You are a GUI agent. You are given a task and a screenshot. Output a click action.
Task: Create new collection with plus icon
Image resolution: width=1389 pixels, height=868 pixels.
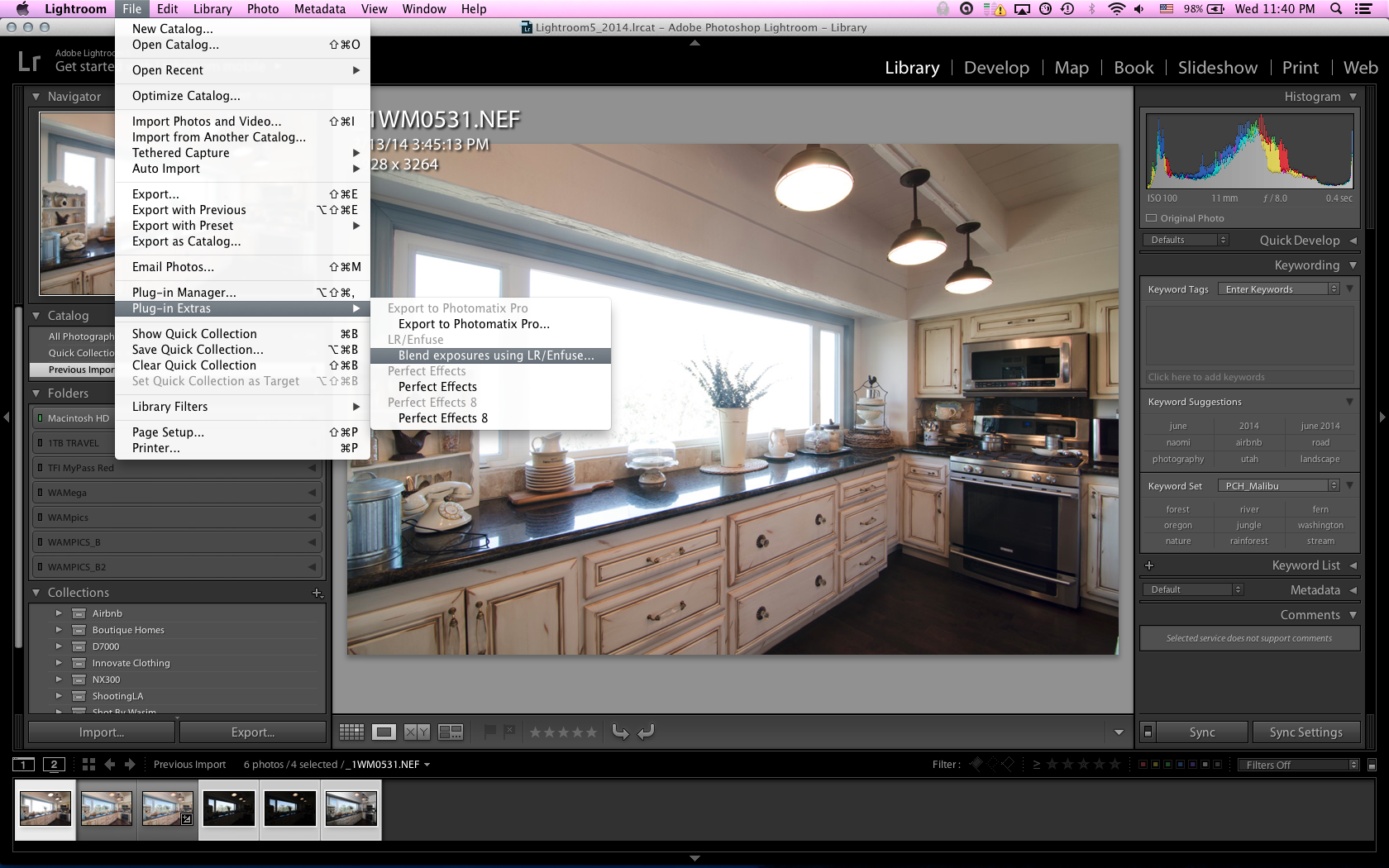[317, 593]
